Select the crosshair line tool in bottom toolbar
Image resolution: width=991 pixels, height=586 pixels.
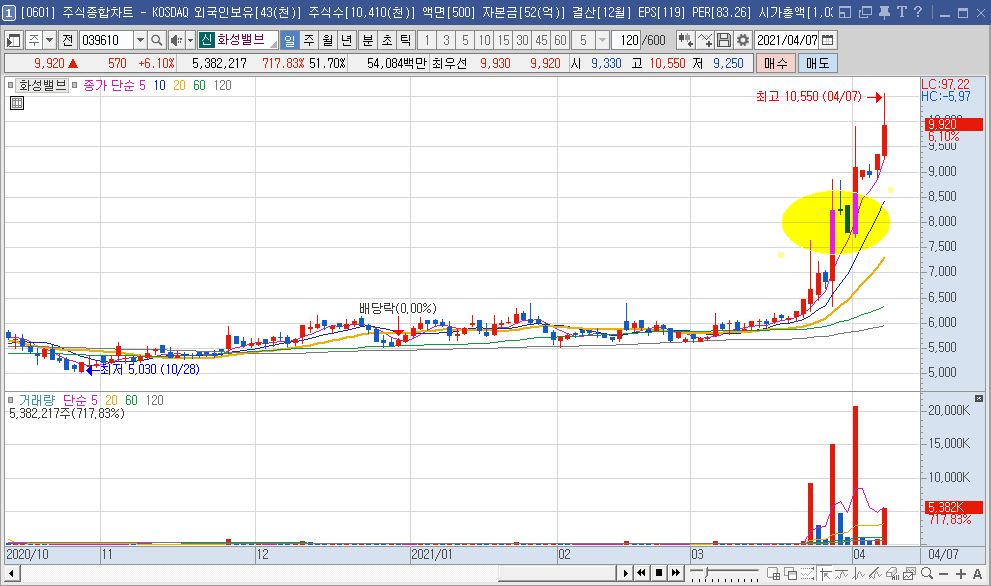pyautogui.click(x=825, y=573)
